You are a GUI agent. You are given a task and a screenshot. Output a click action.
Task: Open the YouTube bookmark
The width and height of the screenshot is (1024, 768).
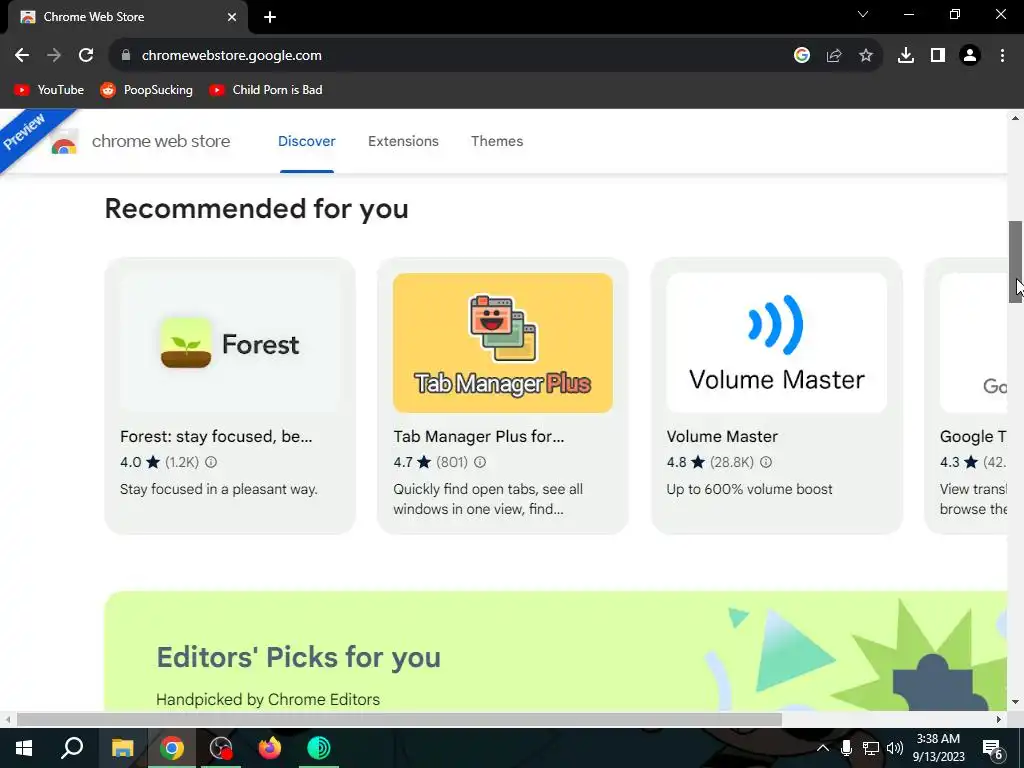coord(49,90)
